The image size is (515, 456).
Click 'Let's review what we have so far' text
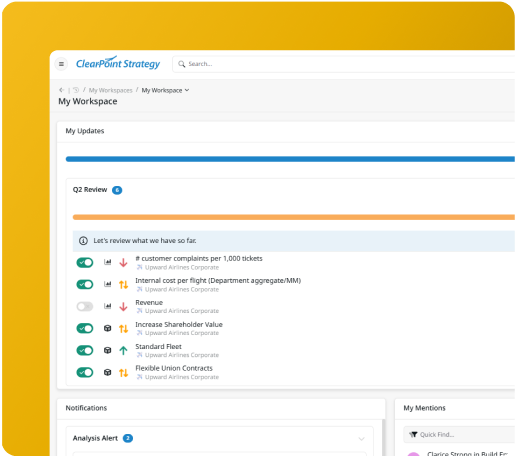tap(145, 241)
